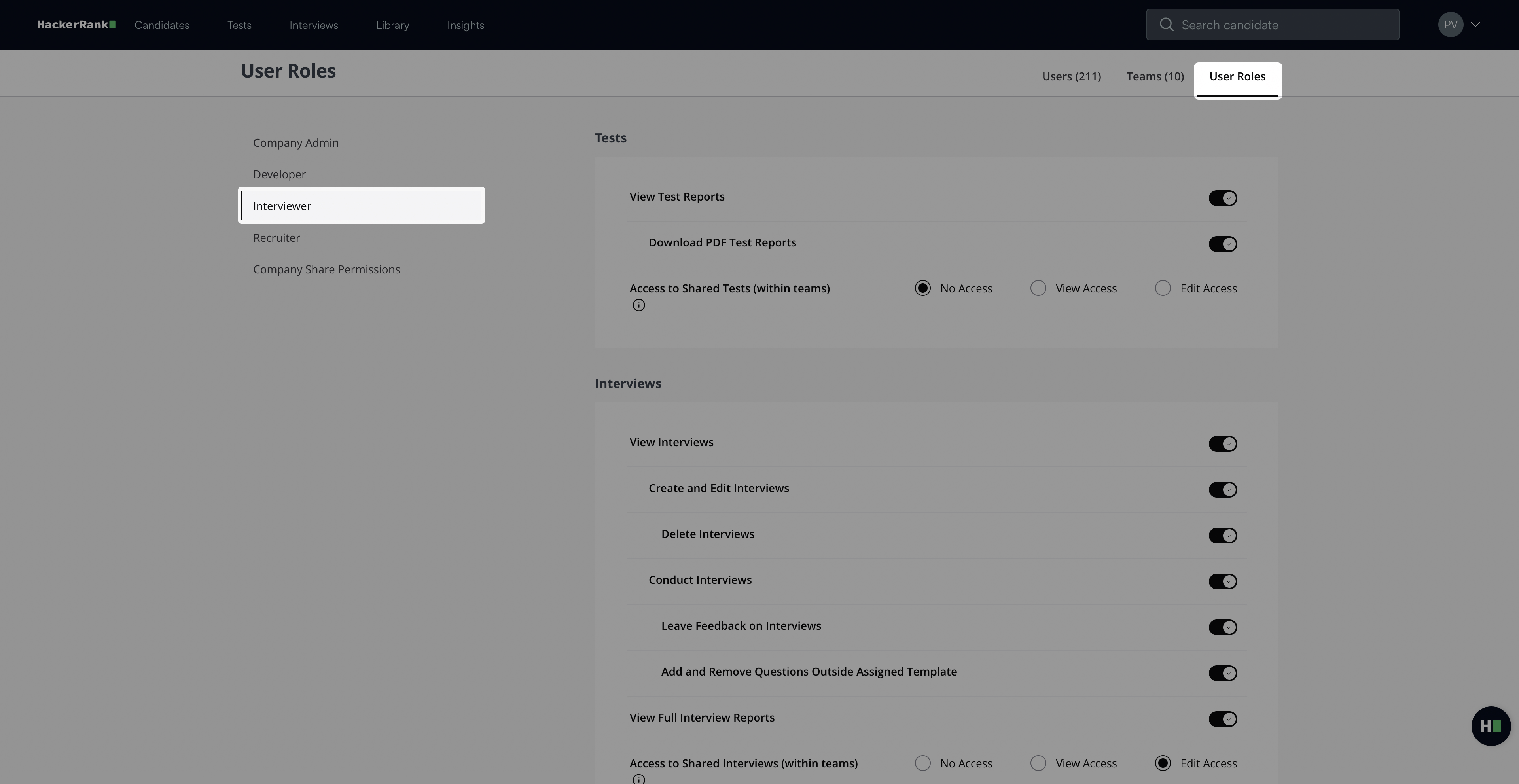Toggle the Conduct Interviews switch

coord(1222,581)
